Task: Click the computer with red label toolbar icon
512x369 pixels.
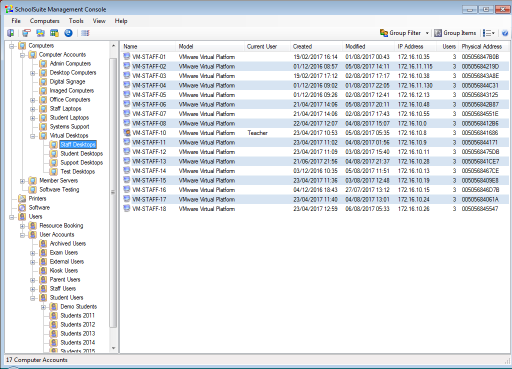Action: [26, 33]
